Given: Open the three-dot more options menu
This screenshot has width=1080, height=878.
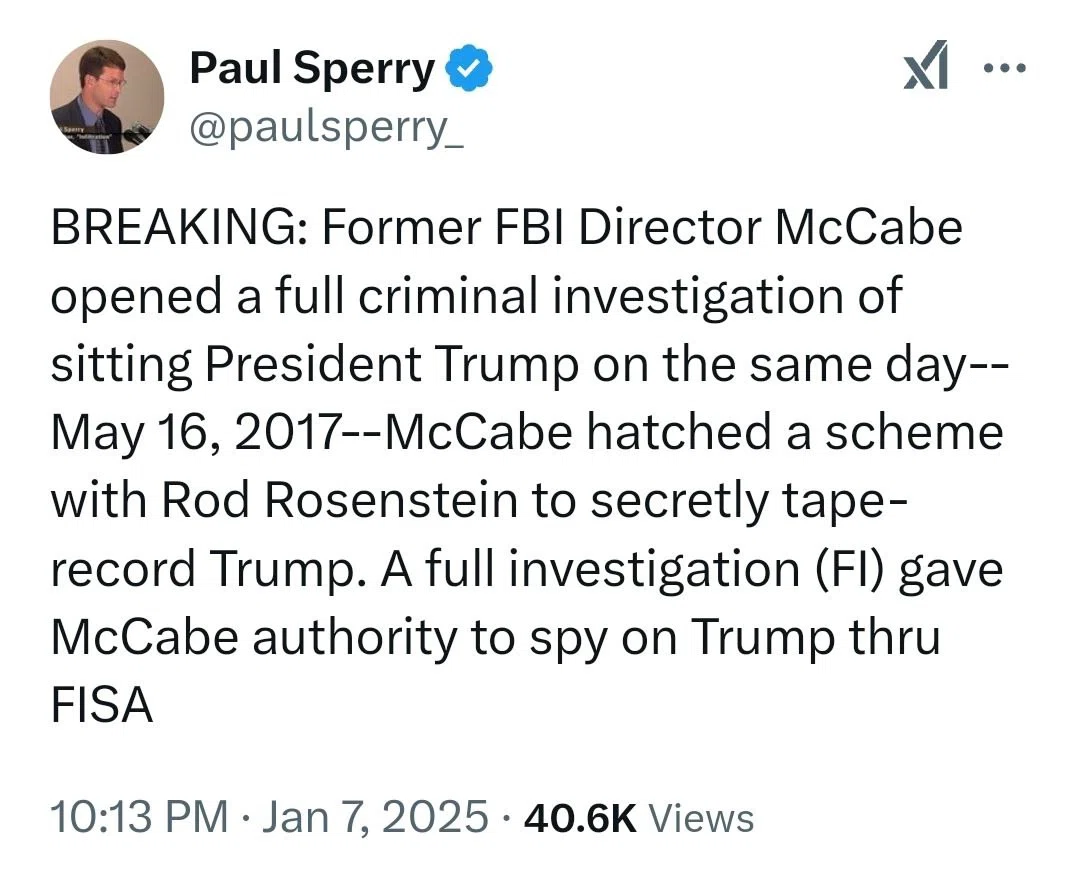Looking at the screenshot, I should (x=1006, y=68).
